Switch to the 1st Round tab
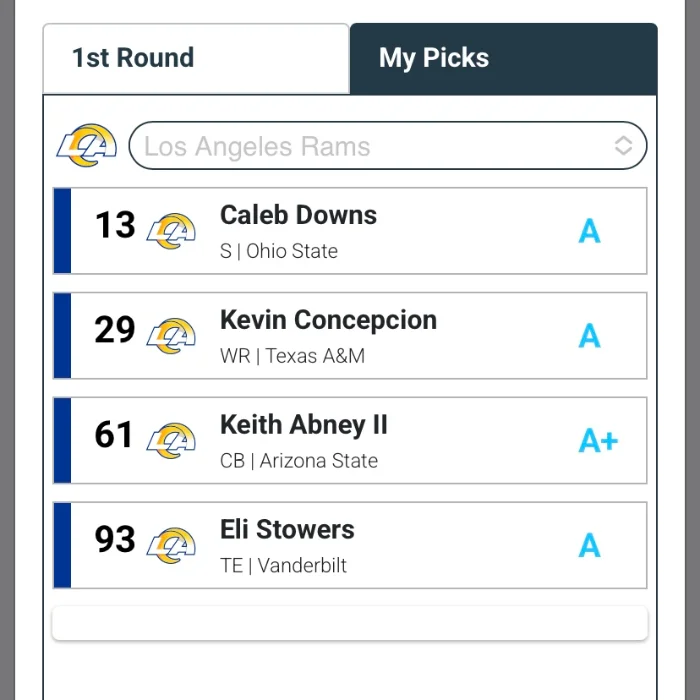The image size is (700, 700). pos(195,58)
